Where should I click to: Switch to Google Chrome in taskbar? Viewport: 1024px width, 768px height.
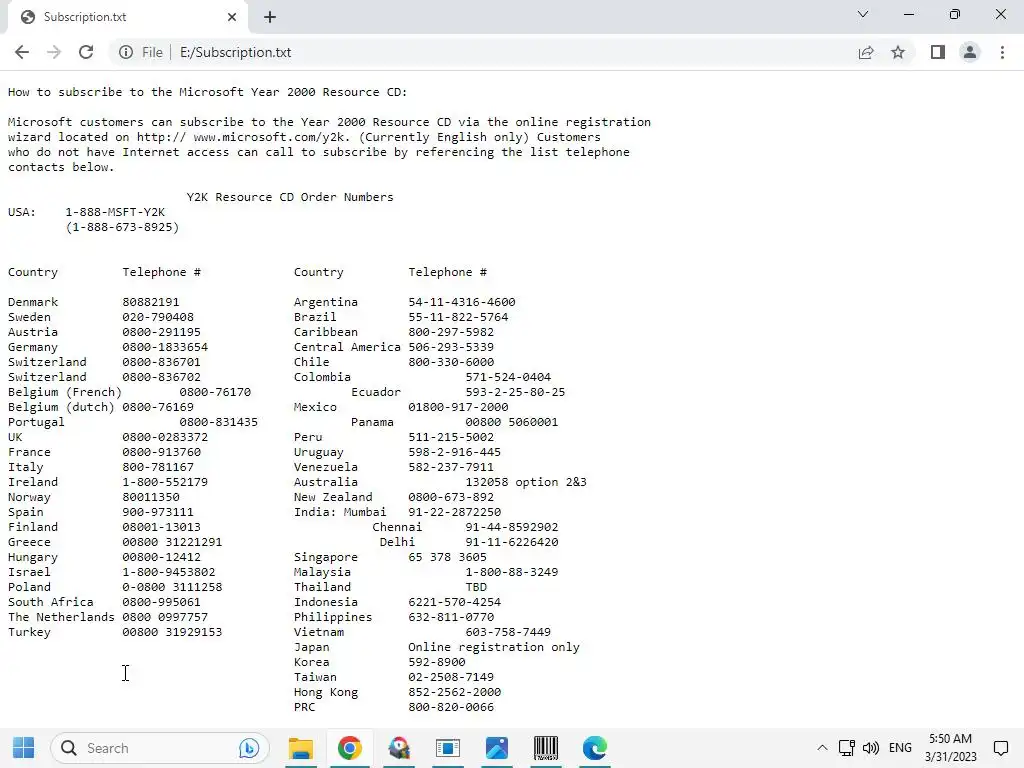pyautogui.click(x=349, y=748)
